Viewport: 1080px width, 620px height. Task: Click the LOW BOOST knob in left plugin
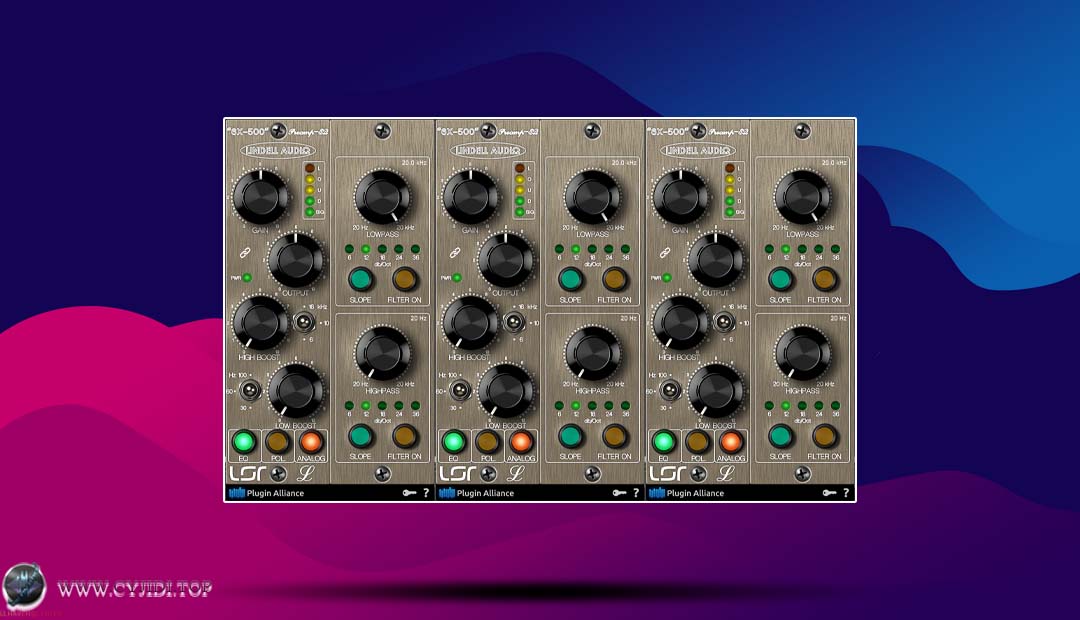pyautogui.click(x=295, y=391)
